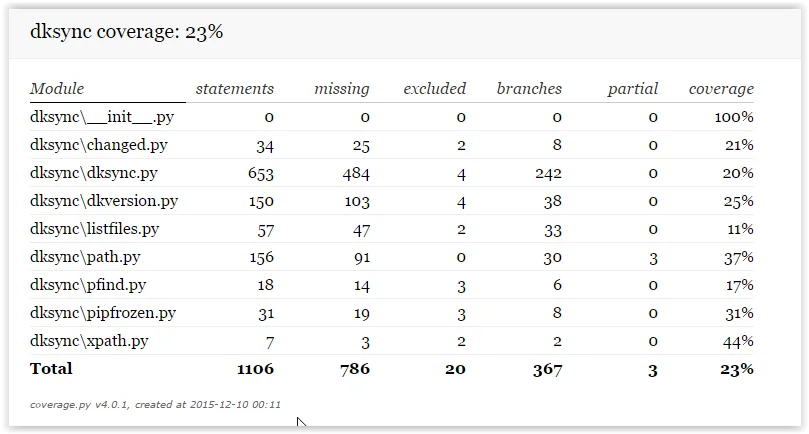Open the dksync\dksync.py module link
This screenshot has height=434, width=809.
93,173
